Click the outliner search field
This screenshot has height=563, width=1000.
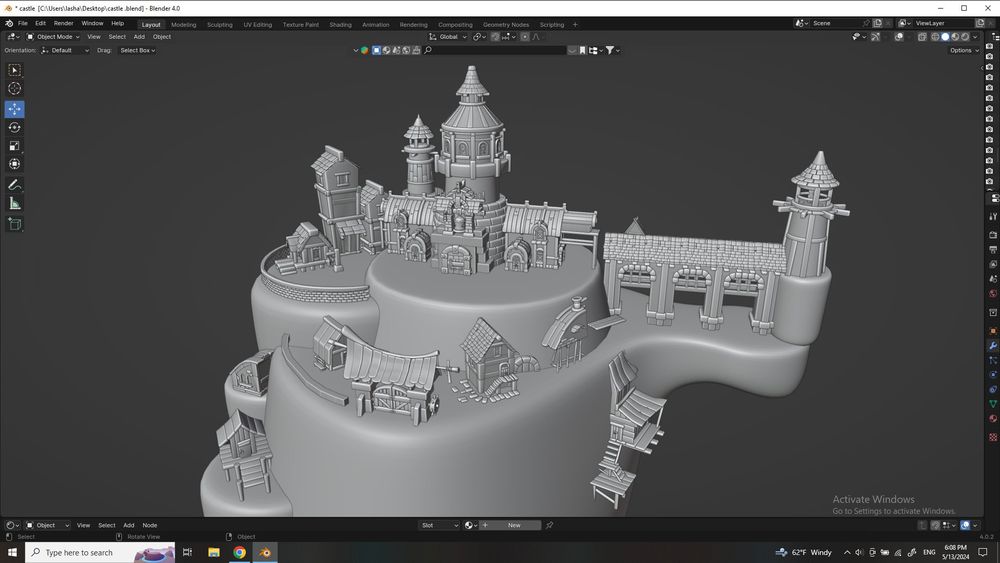[x=494, y=50]
